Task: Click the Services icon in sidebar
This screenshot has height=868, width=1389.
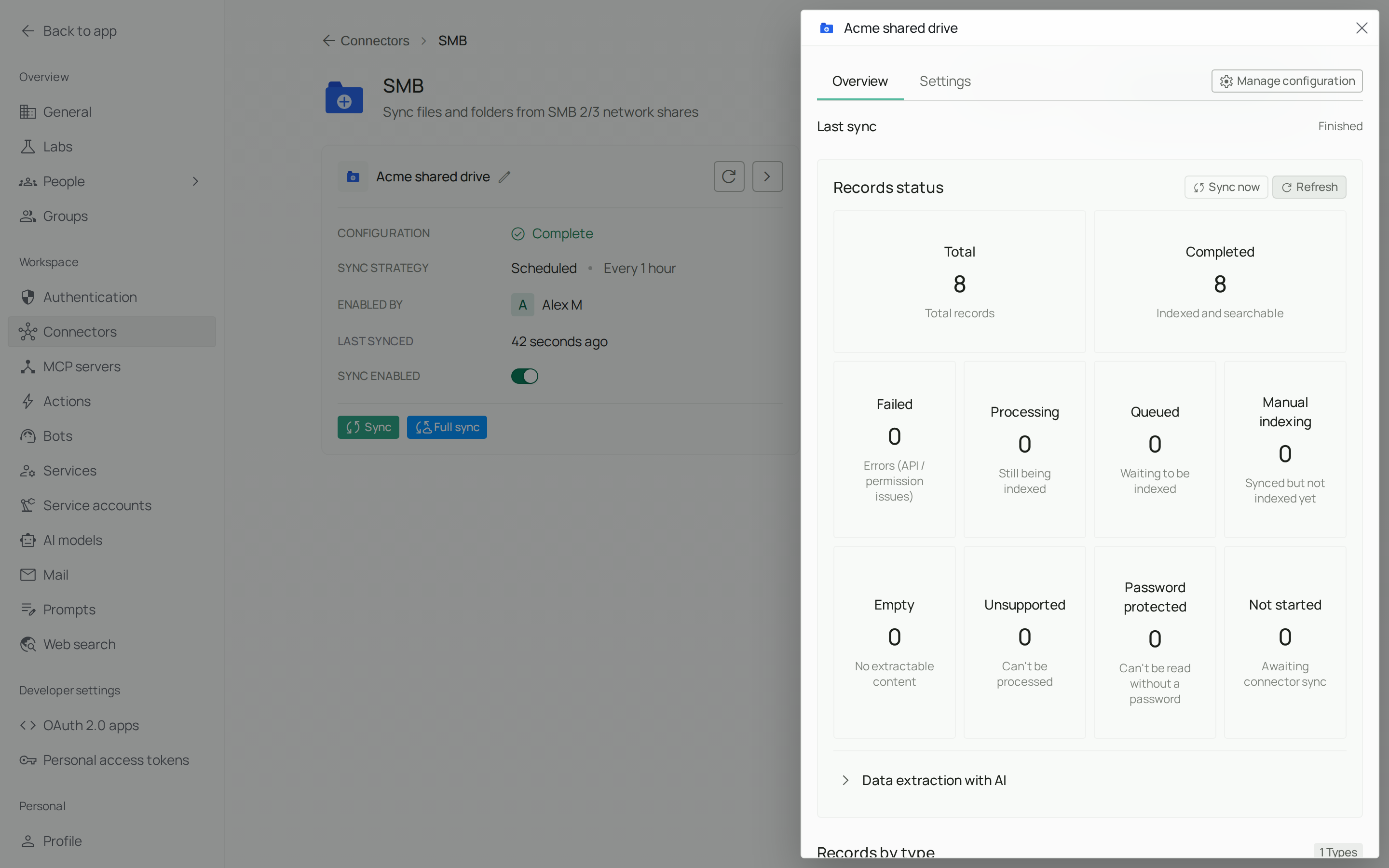Action: pyautogui.click(x=27, y=471)
